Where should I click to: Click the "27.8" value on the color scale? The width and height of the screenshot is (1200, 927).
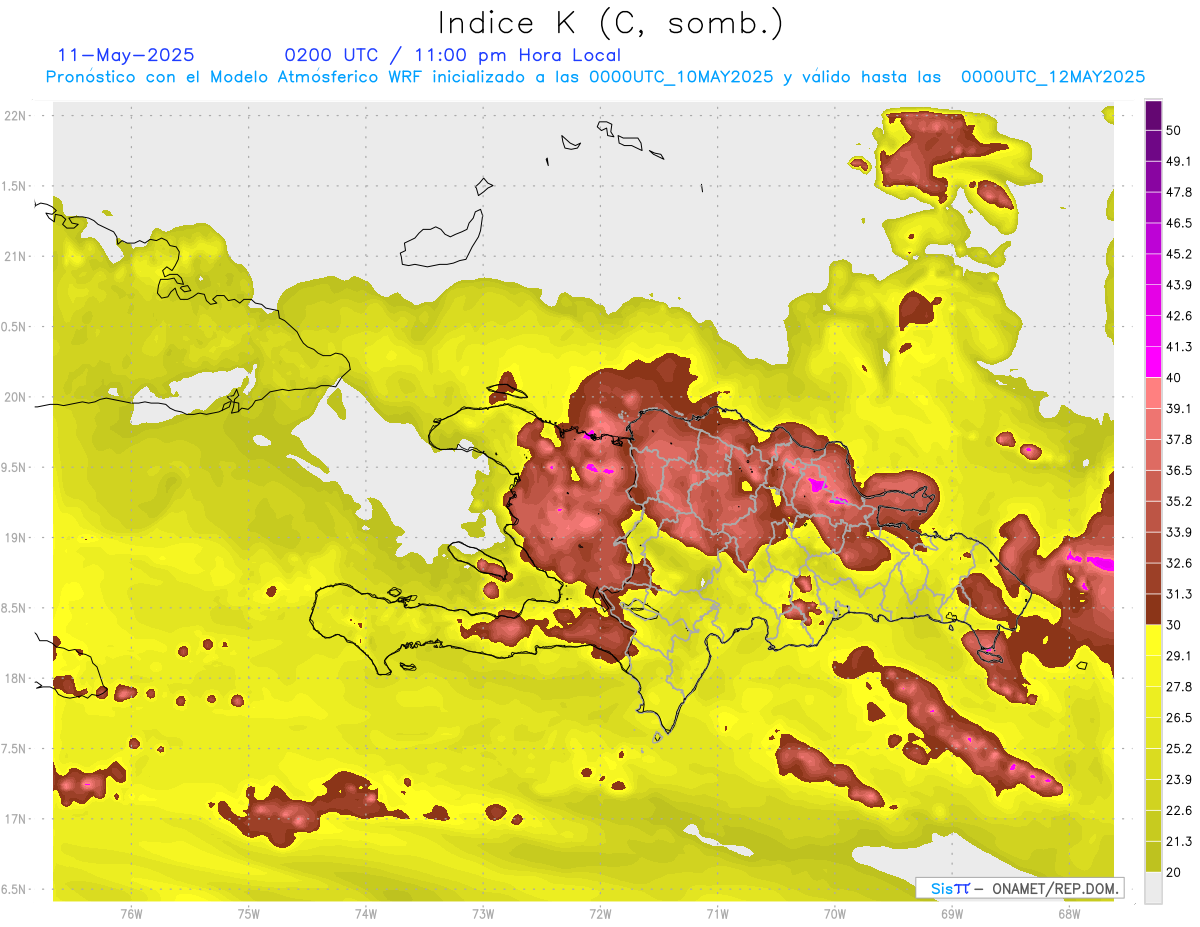(x=1179, y=686)
